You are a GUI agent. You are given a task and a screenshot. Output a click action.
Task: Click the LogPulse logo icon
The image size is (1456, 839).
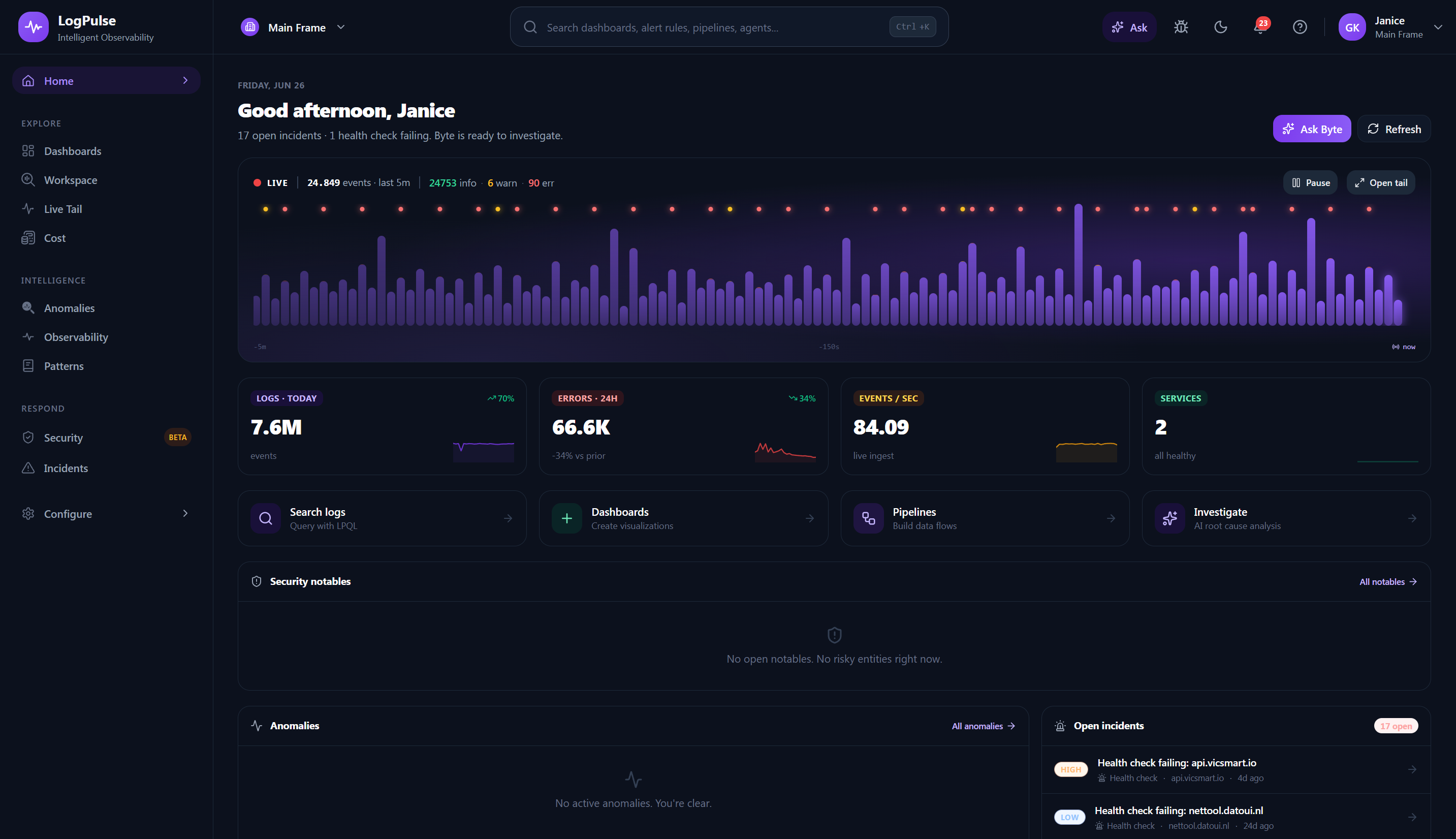[x=34, y=27]
